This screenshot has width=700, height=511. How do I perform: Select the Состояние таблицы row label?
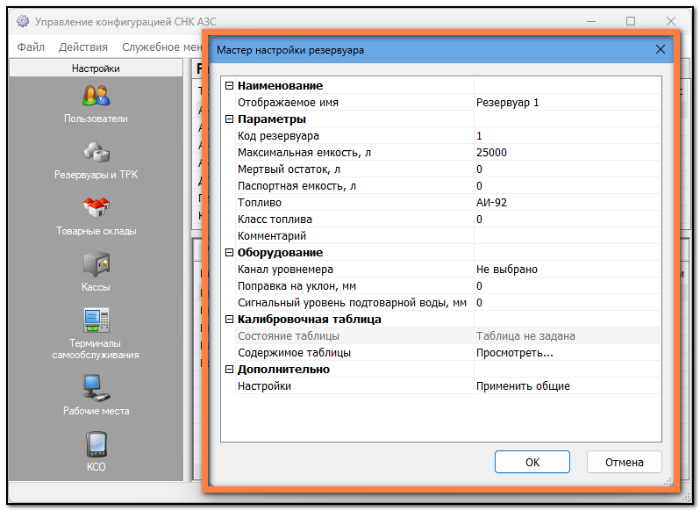click(288, 336)
